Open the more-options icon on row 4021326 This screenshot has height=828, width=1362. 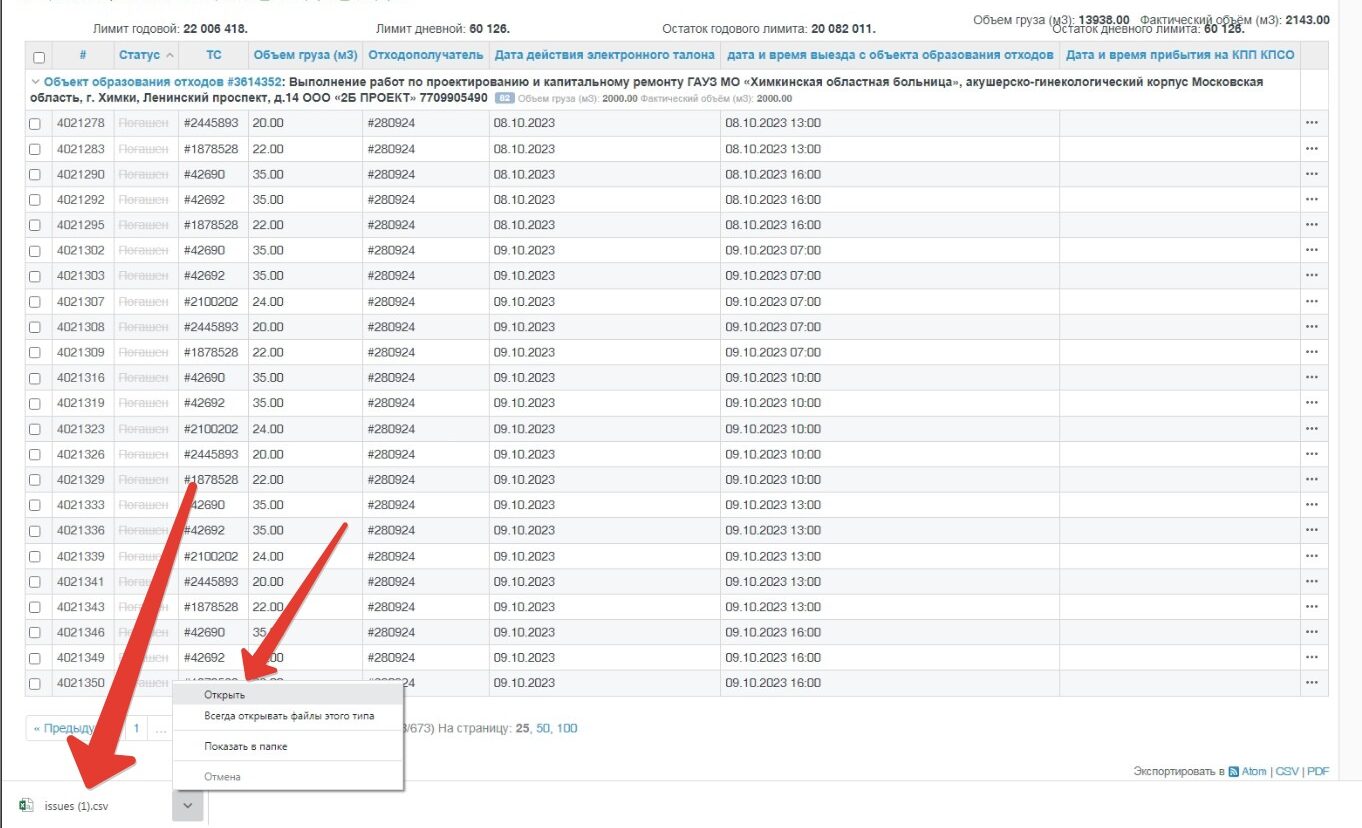pos(1312,454)
